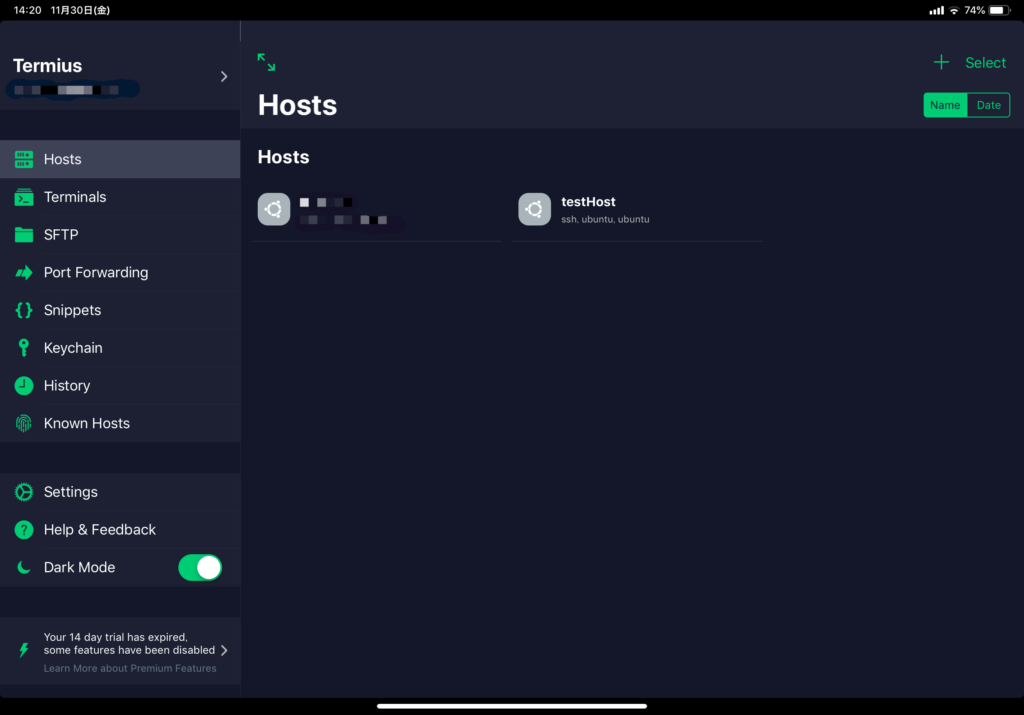This screenshot has width=1024, height=715.
Task: Click the Port Forwarding arrow icon
Action: click(24, 272)
